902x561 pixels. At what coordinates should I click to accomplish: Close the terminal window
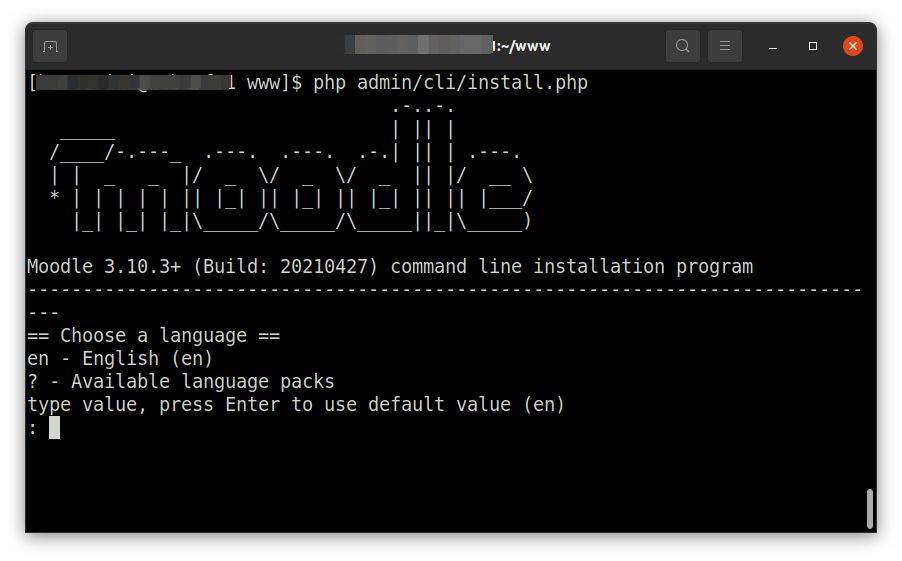[853, 46]
